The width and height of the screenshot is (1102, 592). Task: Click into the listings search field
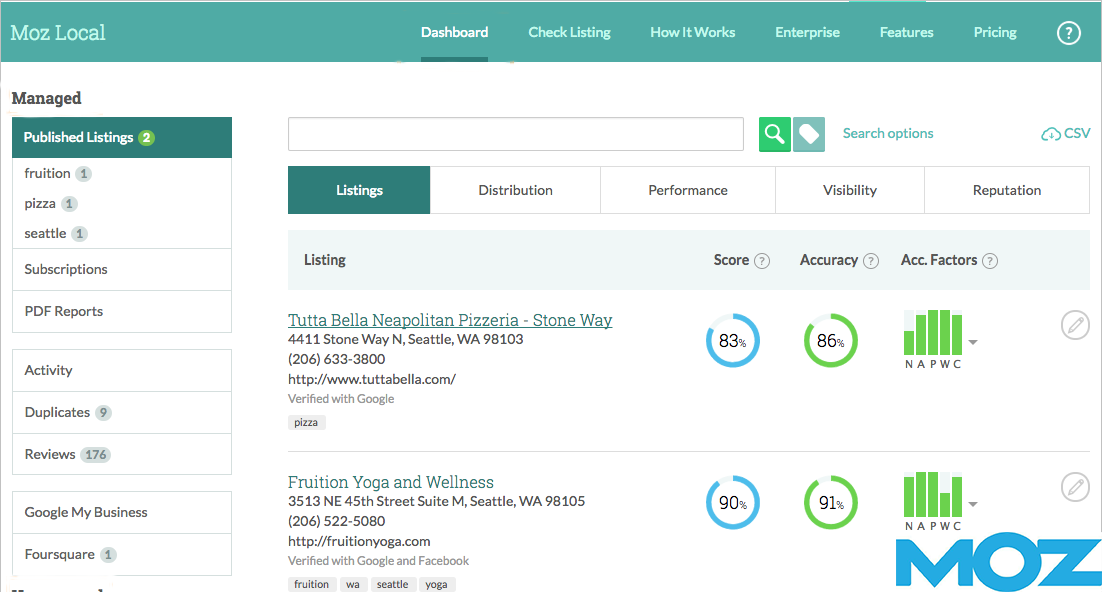[515, 134]
